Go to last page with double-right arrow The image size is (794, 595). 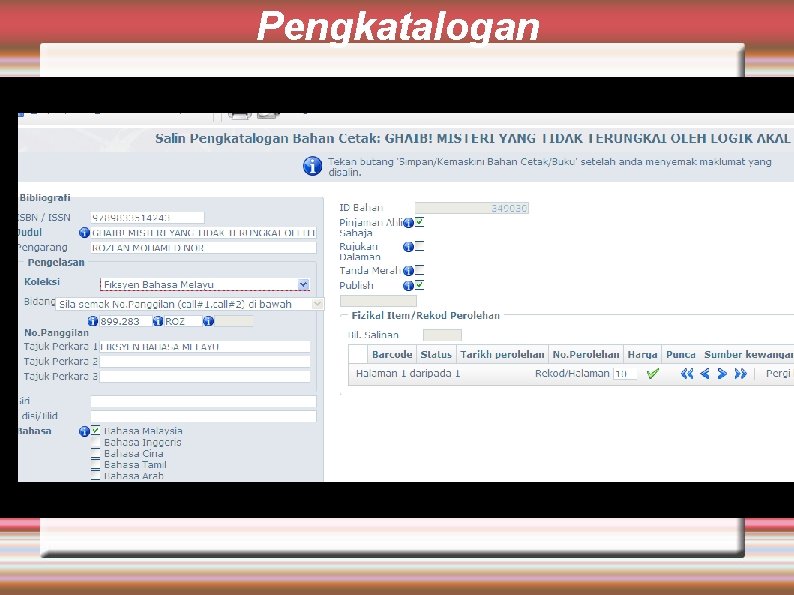(x=740, y=374)
